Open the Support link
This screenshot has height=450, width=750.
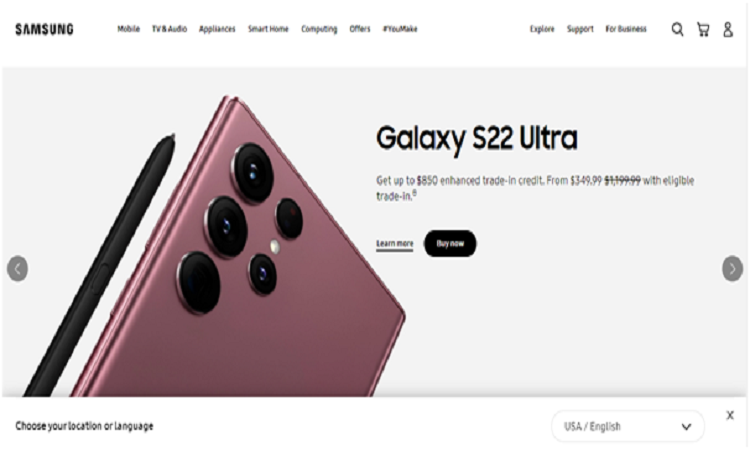pyautogui.click(x=580, y=29)
